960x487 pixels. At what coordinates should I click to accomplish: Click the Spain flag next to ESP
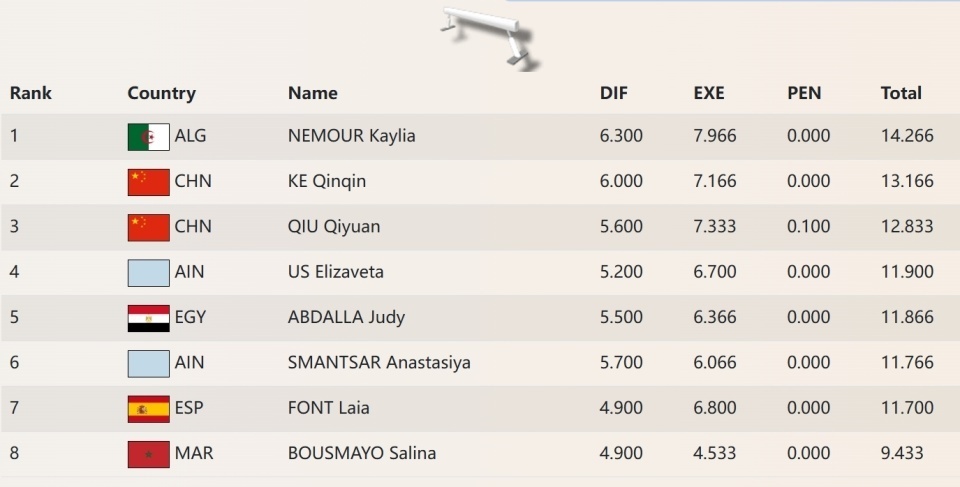point(148,408)
